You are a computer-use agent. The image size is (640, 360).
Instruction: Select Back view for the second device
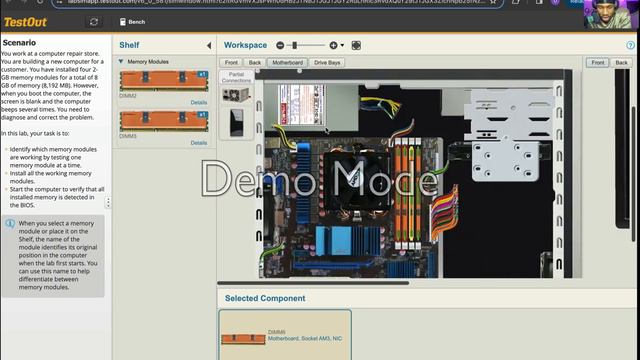[x=621, y=62]
